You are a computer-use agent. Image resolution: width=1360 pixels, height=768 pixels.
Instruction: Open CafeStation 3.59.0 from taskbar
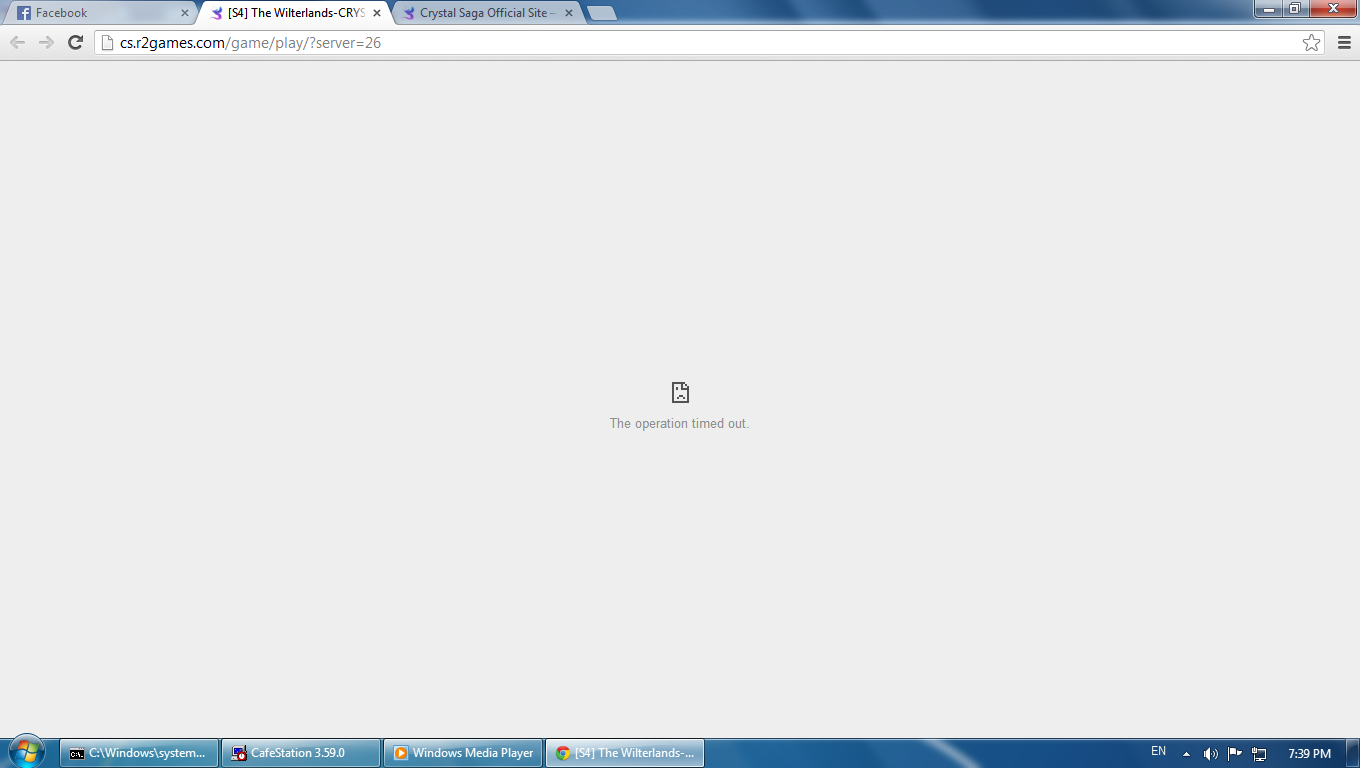301,753
